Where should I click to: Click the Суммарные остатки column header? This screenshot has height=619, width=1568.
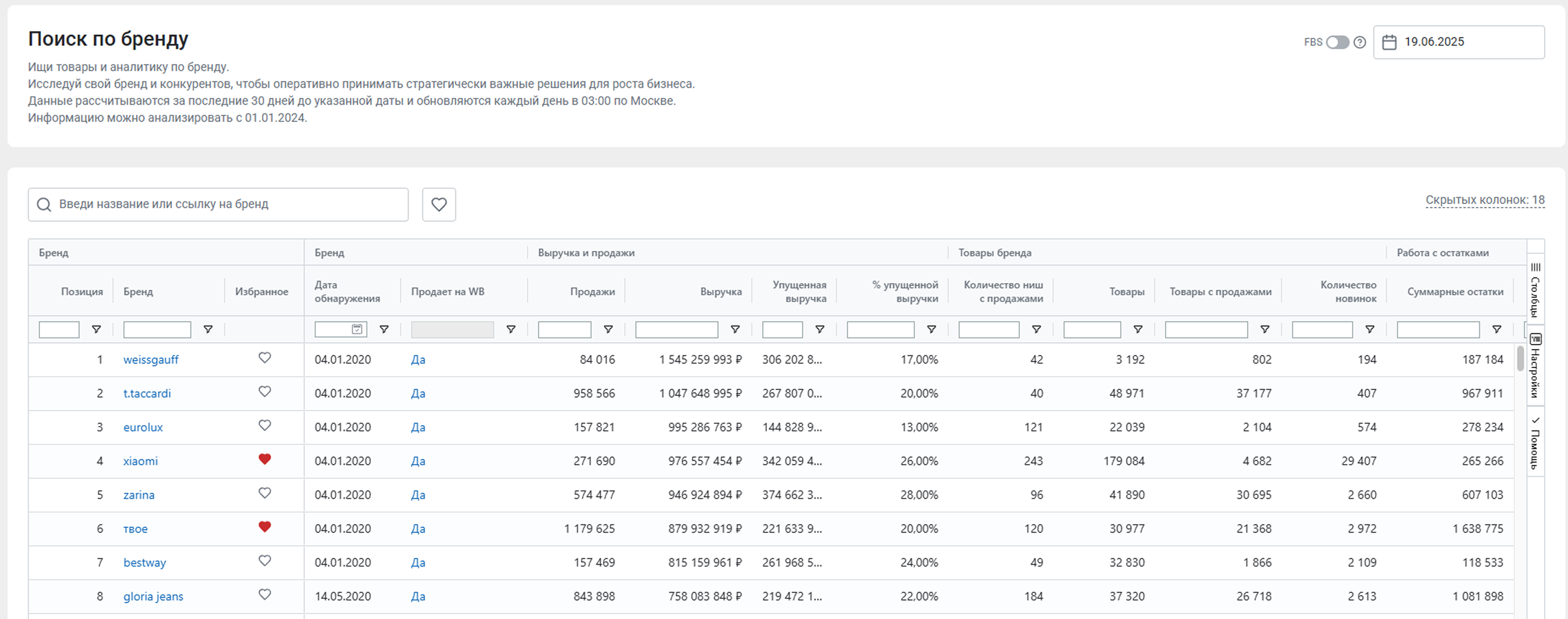[1455, 292]
